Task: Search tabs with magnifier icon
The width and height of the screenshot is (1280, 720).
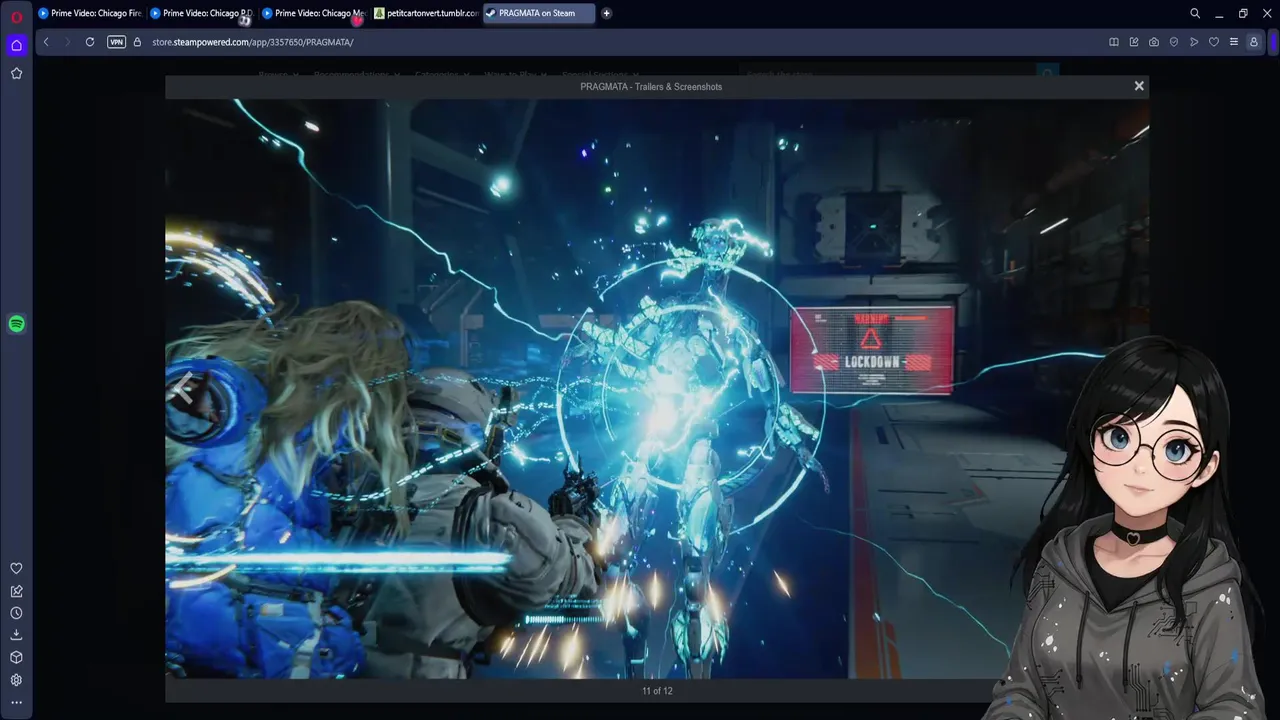Action: tap(1195, 13)
